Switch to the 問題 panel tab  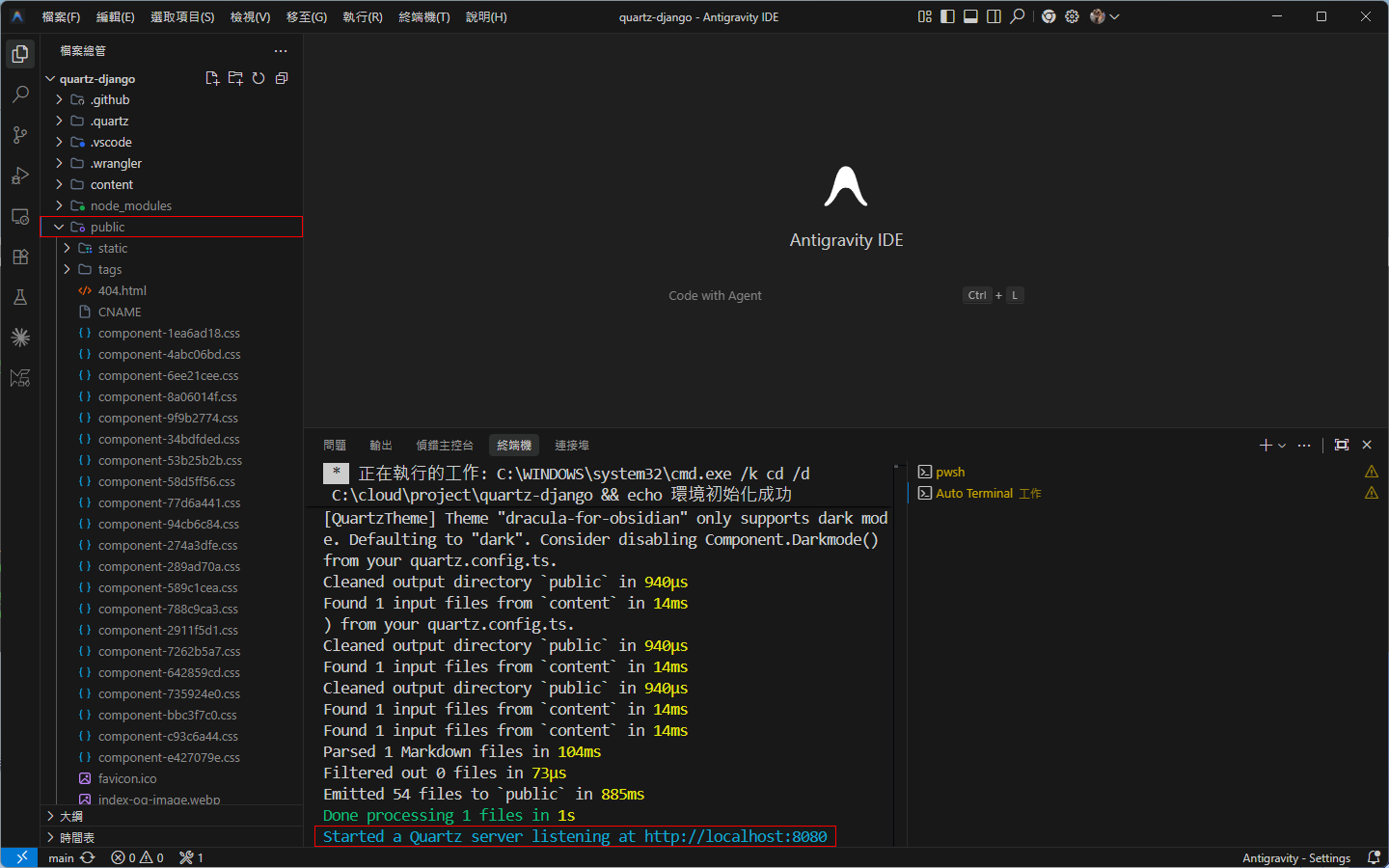(335, 445)
